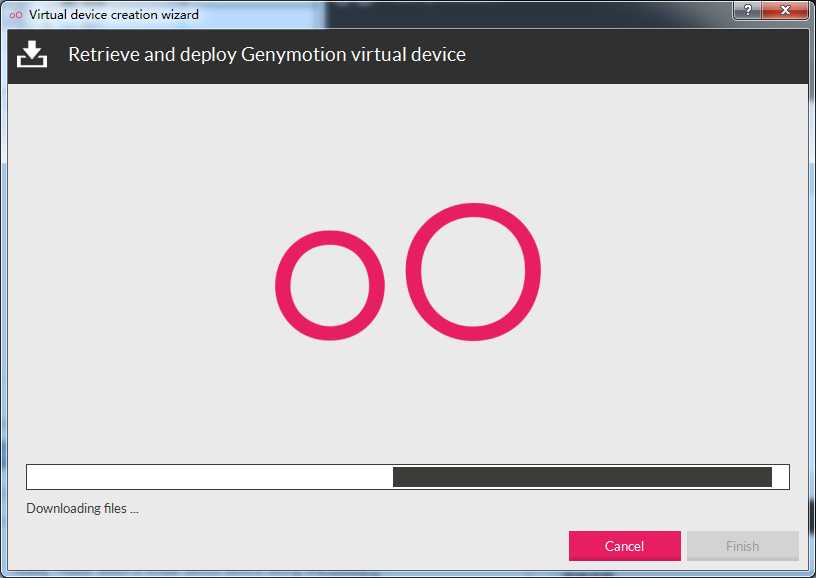Click the 'Virtual device creation wizard' title text
The width and height of the screenshot is (816, 578).
(x=114, y=15)
